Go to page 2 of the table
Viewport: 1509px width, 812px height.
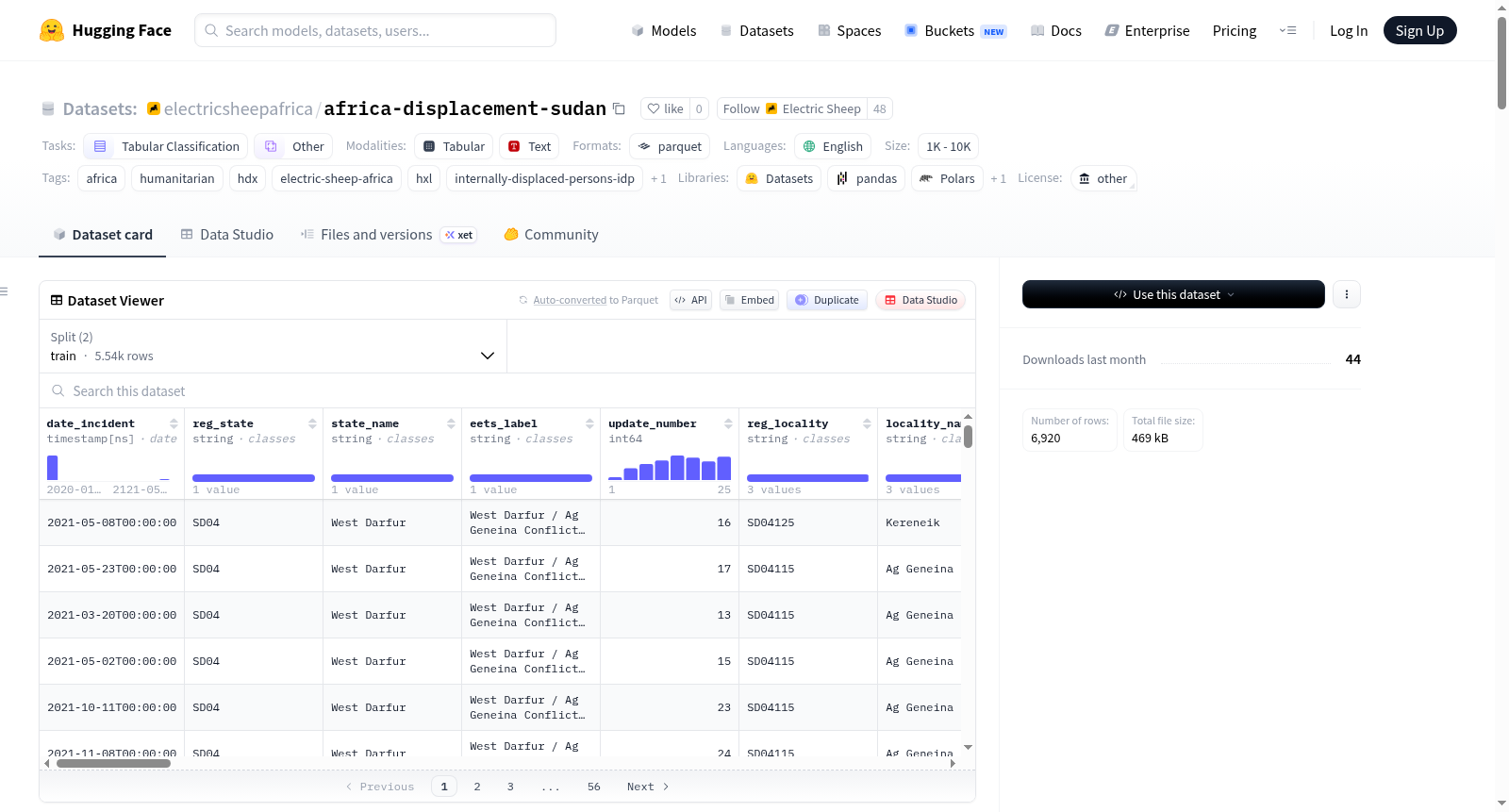477,787
